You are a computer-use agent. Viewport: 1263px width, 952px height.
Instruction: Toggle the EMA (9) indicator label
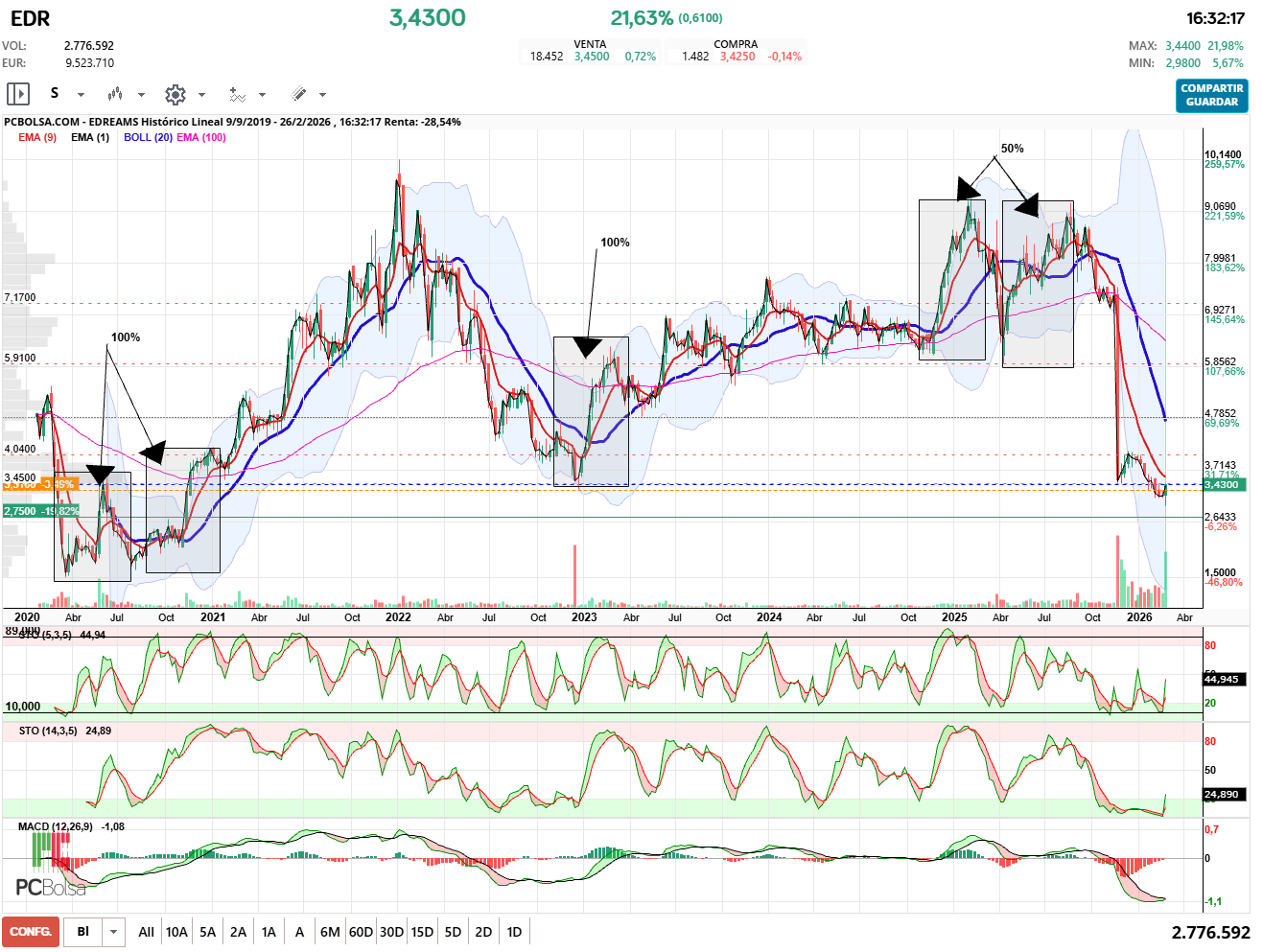(x=37, y=137)
